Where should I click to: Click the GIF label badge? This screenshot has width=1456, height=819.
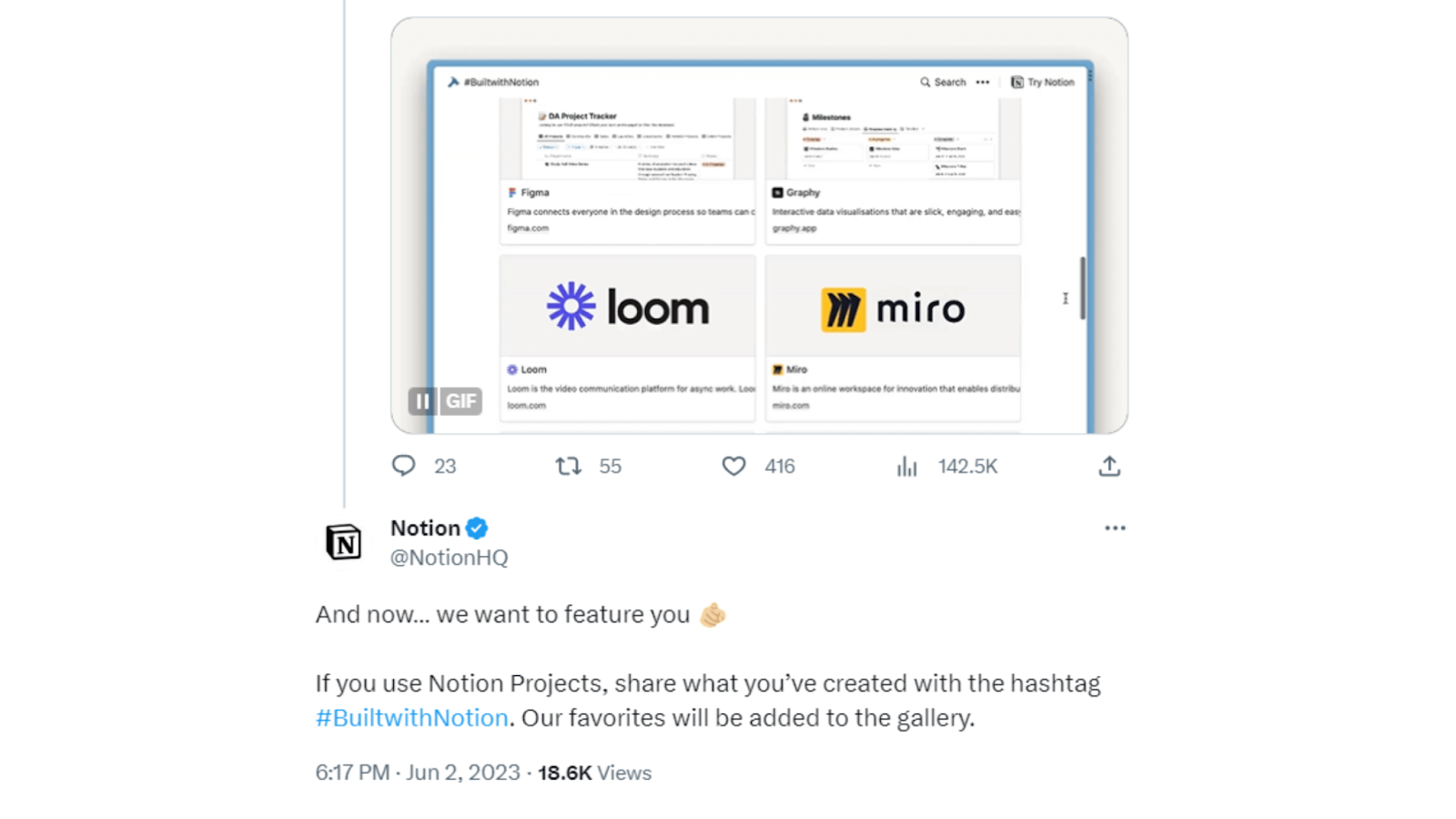461,401
